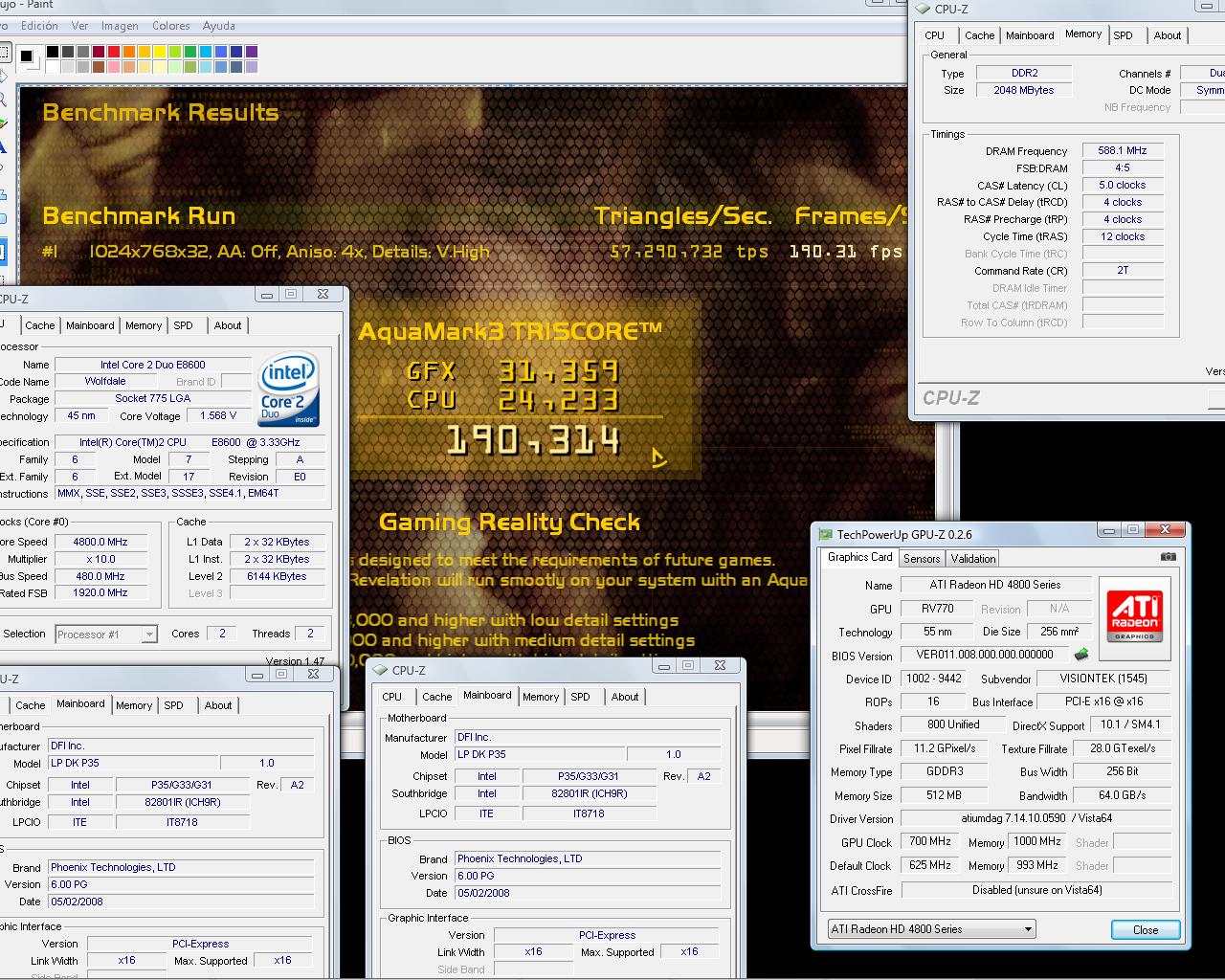Click the GPU-Z title bar icon
This screenshot has width=1225, height=980.
coord(825,535)
